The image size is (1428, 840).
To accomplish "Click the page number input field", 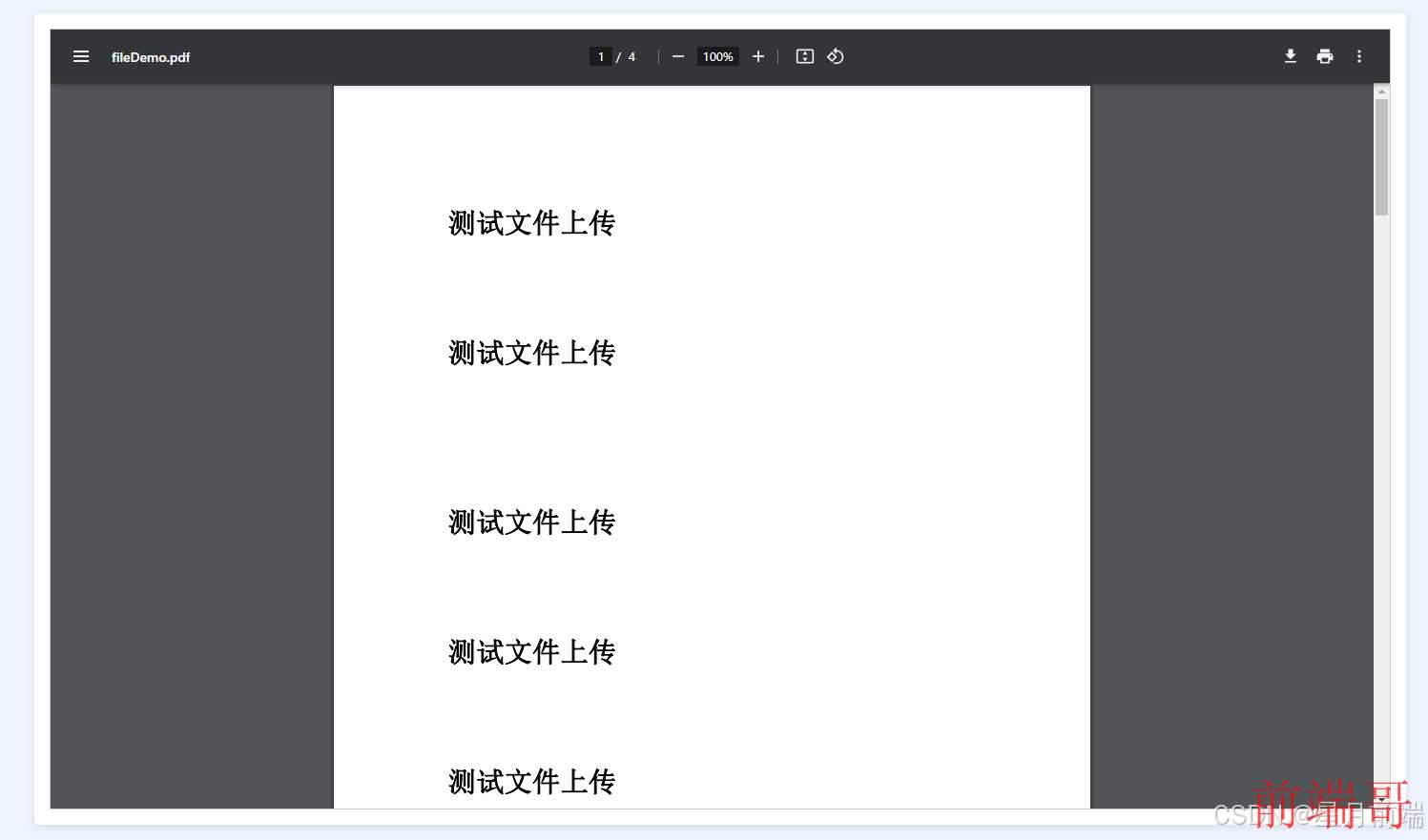I will (601, 56).
